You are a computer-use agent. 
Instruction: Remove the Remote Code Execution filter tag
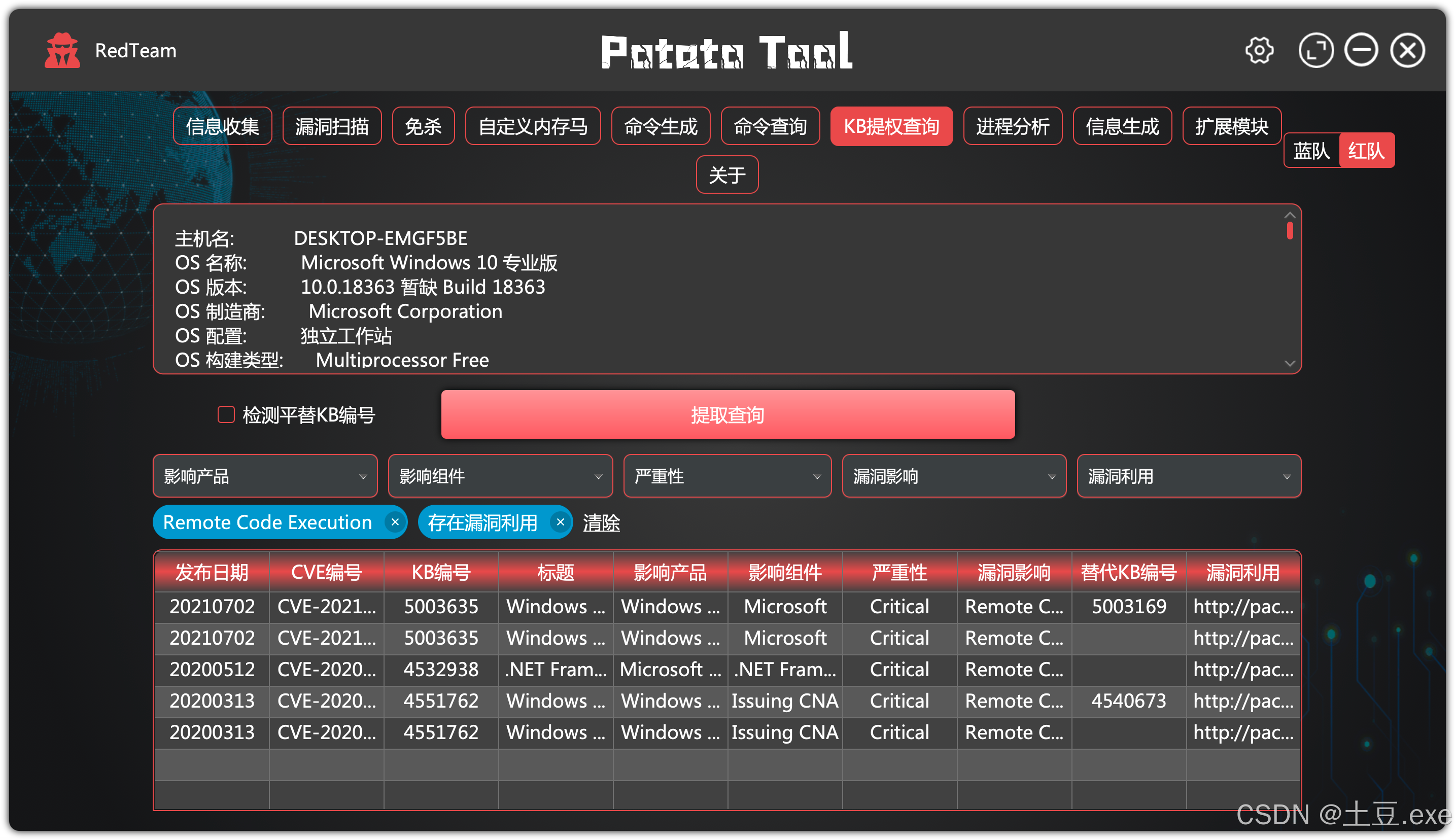coord(395,521)
